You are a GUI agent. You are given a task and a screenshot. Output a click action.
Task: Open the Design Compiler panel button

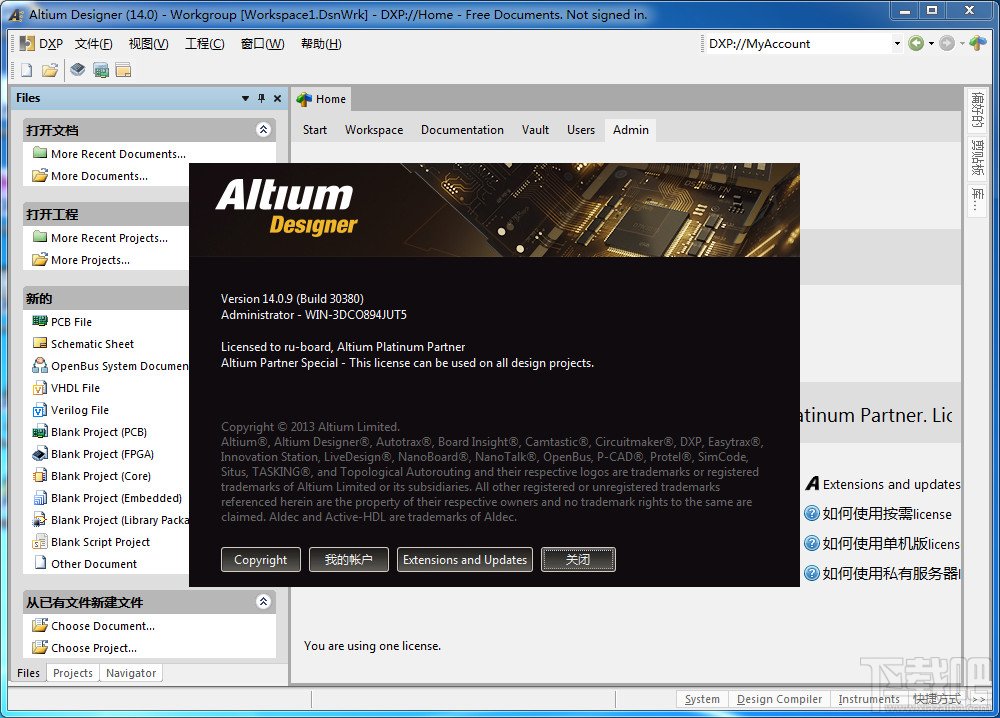779,699
